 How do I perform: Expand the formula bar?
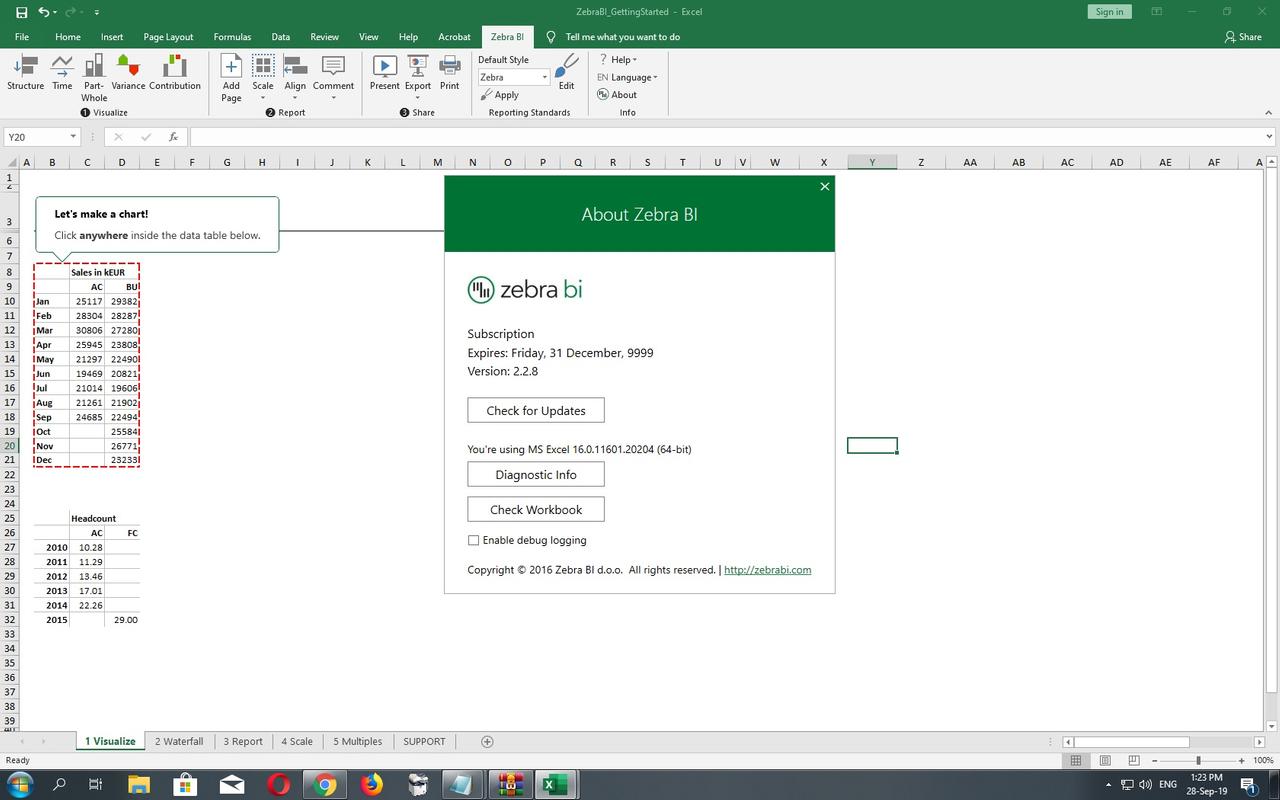[1269, 137]
